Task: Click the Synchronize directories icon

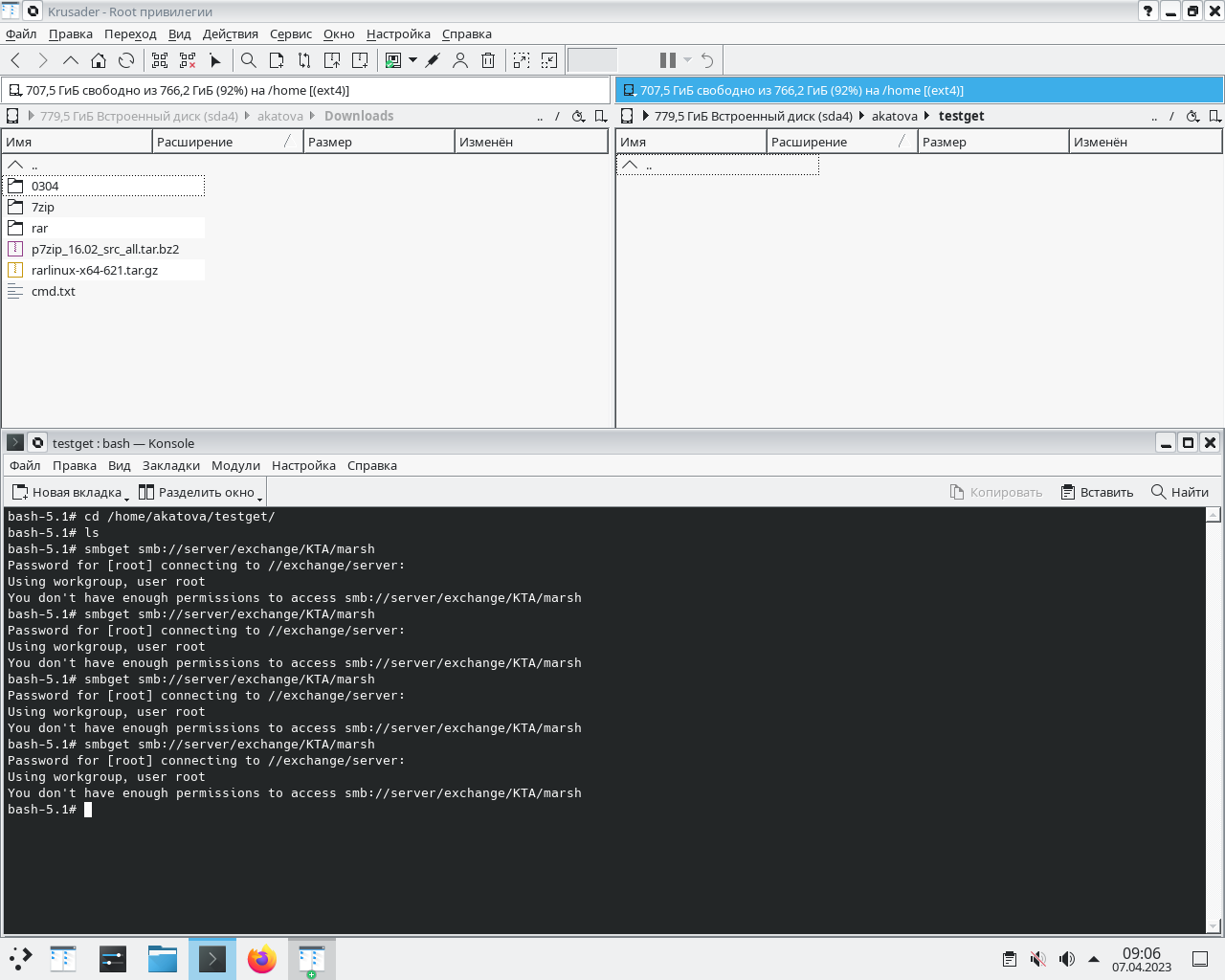Action: [304, 60]
